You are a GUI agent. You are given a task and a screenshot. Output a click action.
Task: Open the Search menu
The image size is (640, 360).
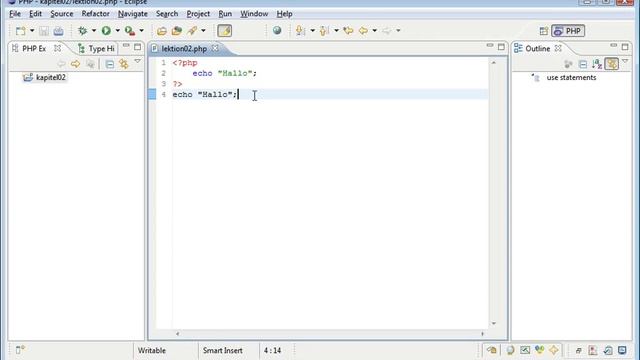(167, 14)
